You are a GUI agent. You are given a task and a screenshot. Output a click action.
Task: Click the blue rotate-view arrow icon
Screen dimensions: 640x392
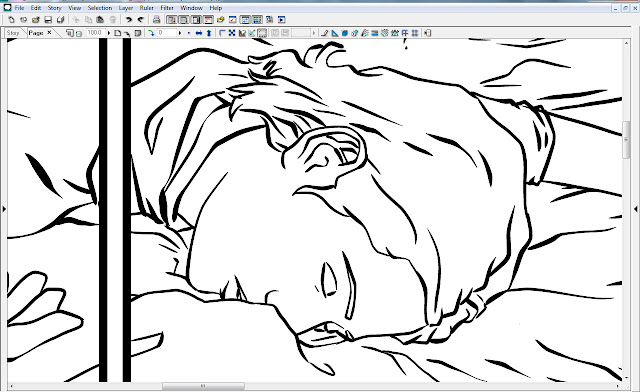pos(151,33)
